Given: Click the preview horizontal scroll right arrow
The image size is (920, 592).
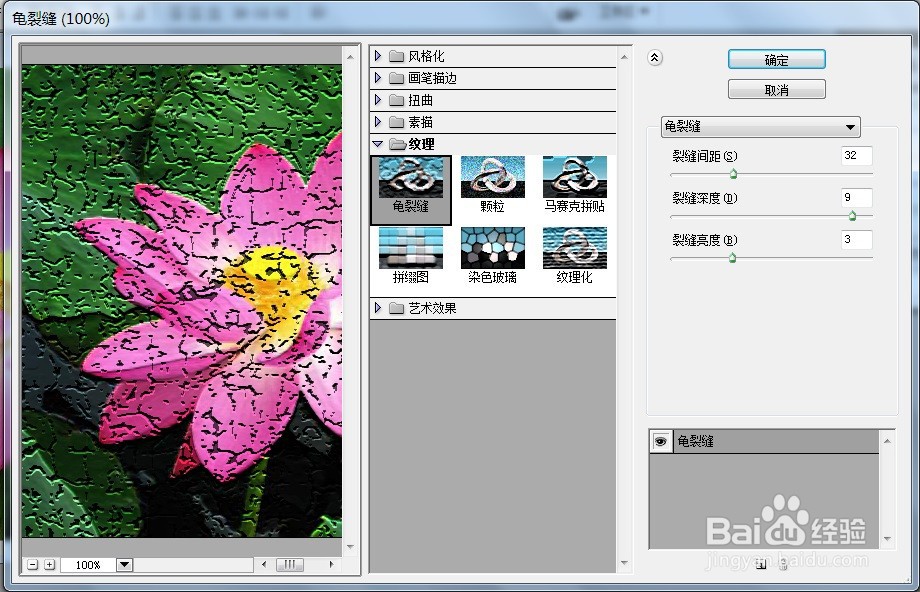Looking at the screenshot, I should [x=332, y=564].
